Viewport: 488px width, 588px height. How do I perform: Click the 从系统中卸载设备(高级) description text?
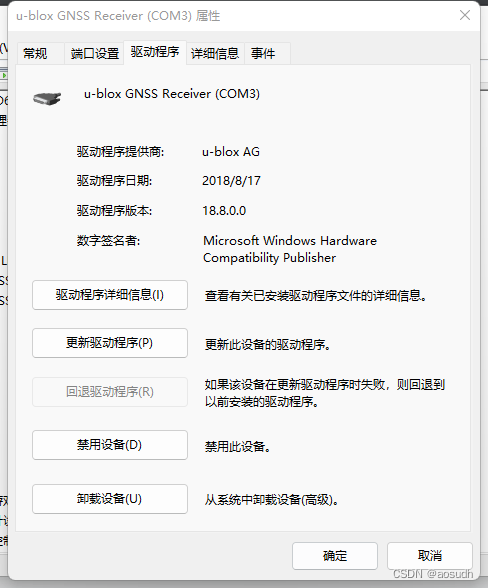[272, 500]
